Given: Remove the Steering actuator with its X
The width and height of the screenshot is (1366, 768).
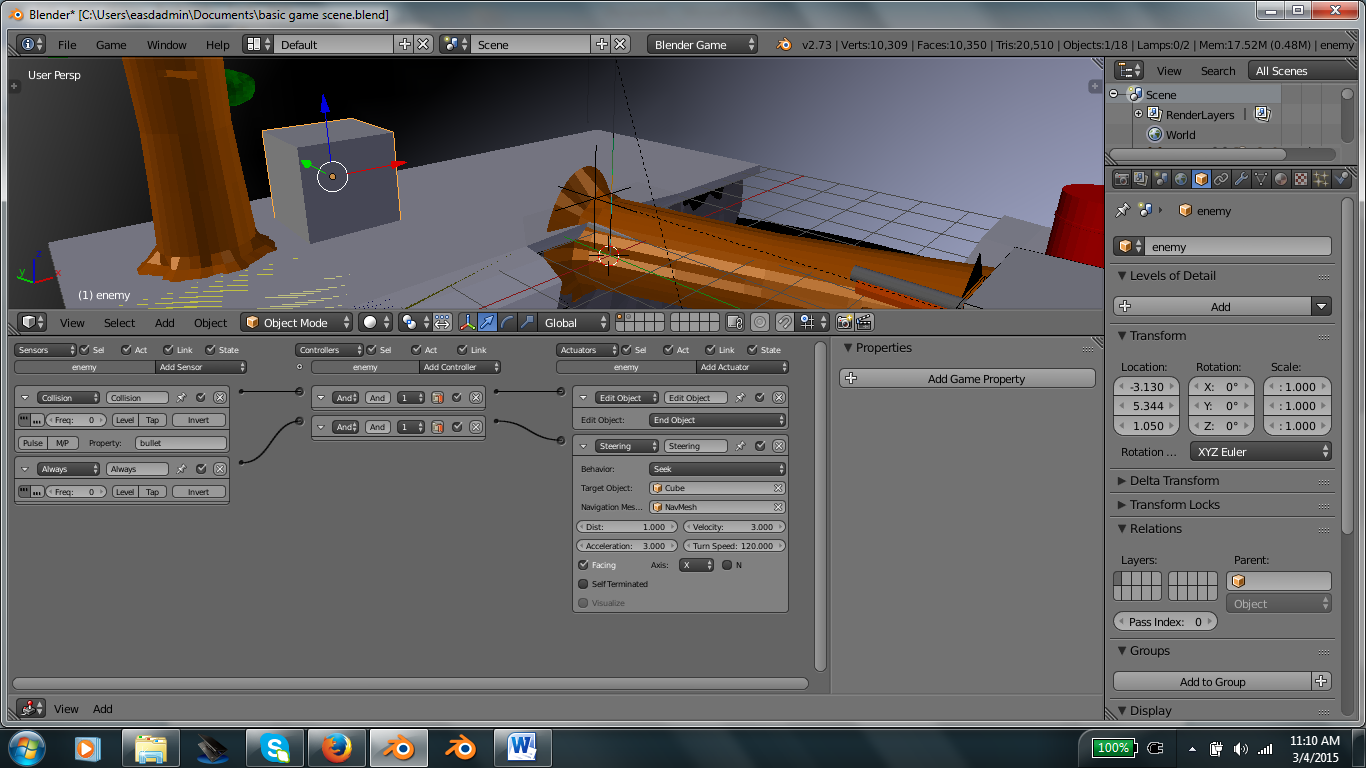Looking at the screenshot, I should [779, 446].
